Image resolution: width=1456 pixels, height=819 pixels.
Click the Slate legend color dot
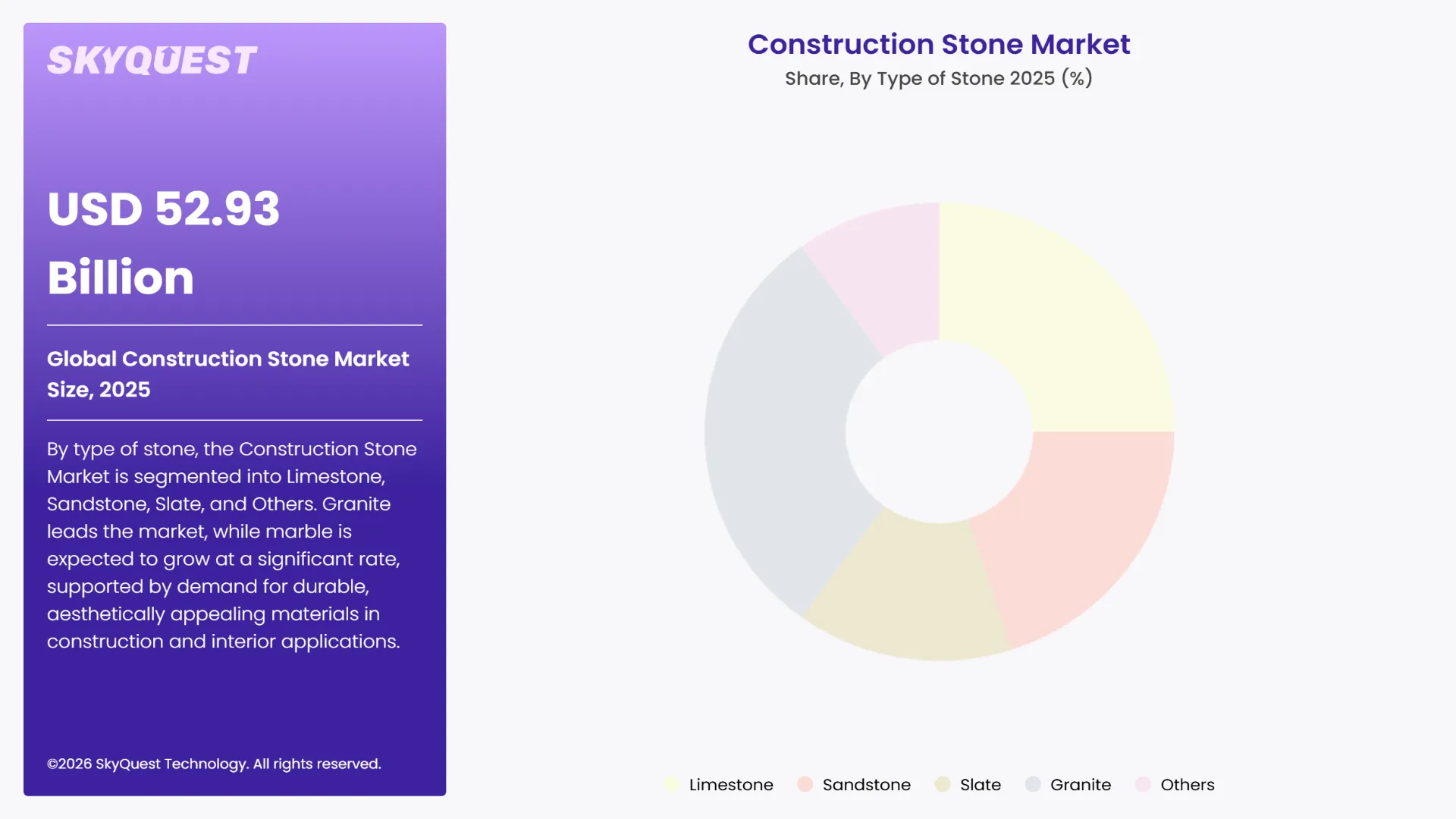(943, 785)
